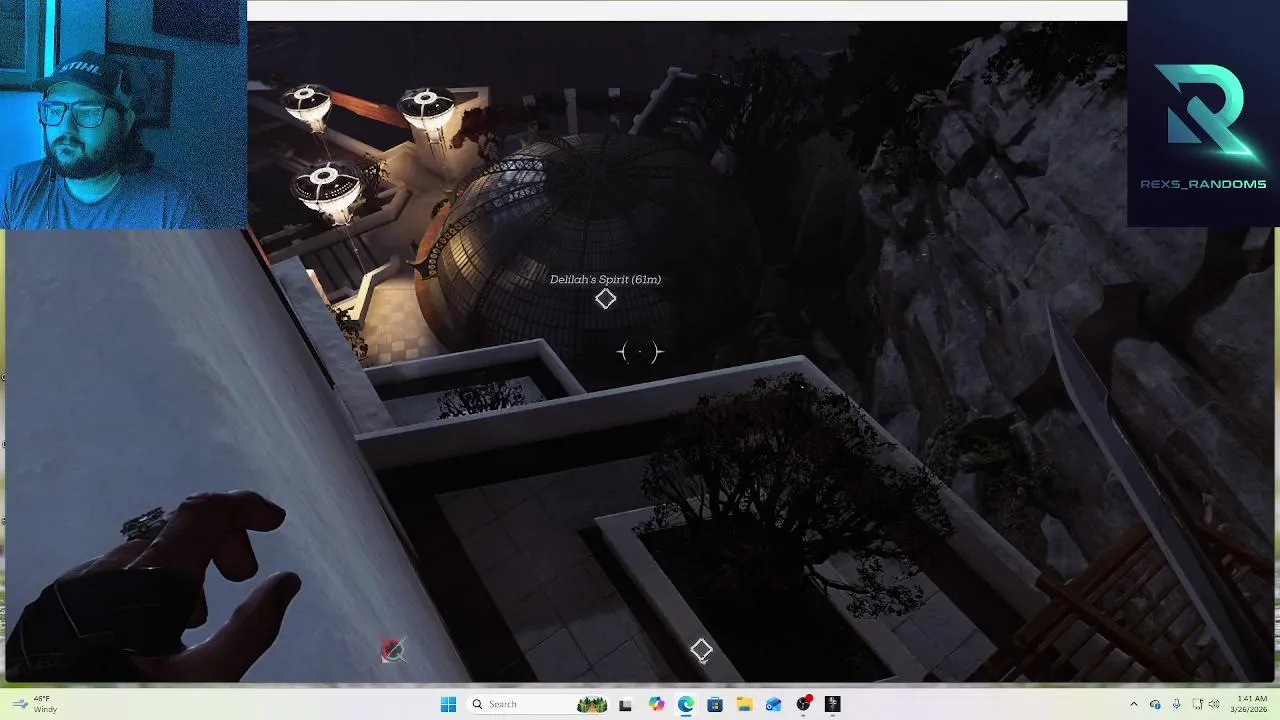Open the OBS app with the red badge
Image resolution: width=1280 pixels, height=720 pixels.
[x=803, y=704]
